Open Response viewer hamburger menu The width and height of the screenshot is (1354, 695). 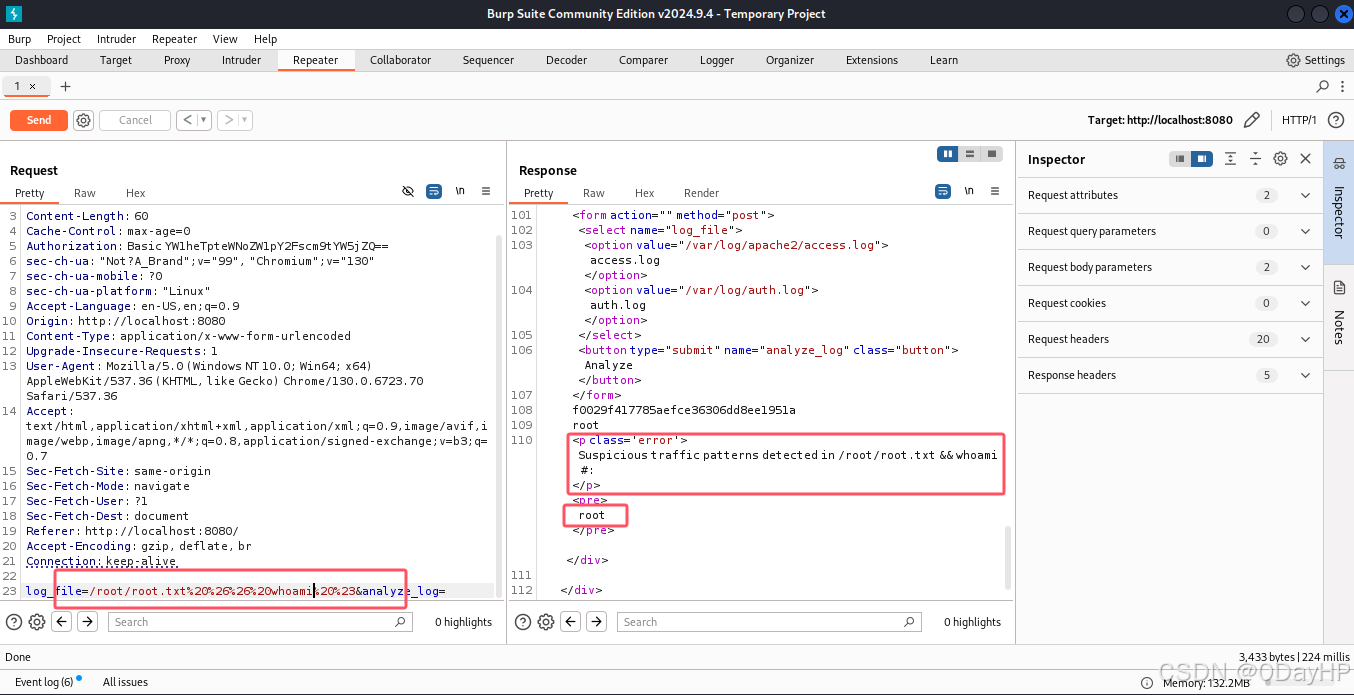pyautogui.click(x=995, y=191)
